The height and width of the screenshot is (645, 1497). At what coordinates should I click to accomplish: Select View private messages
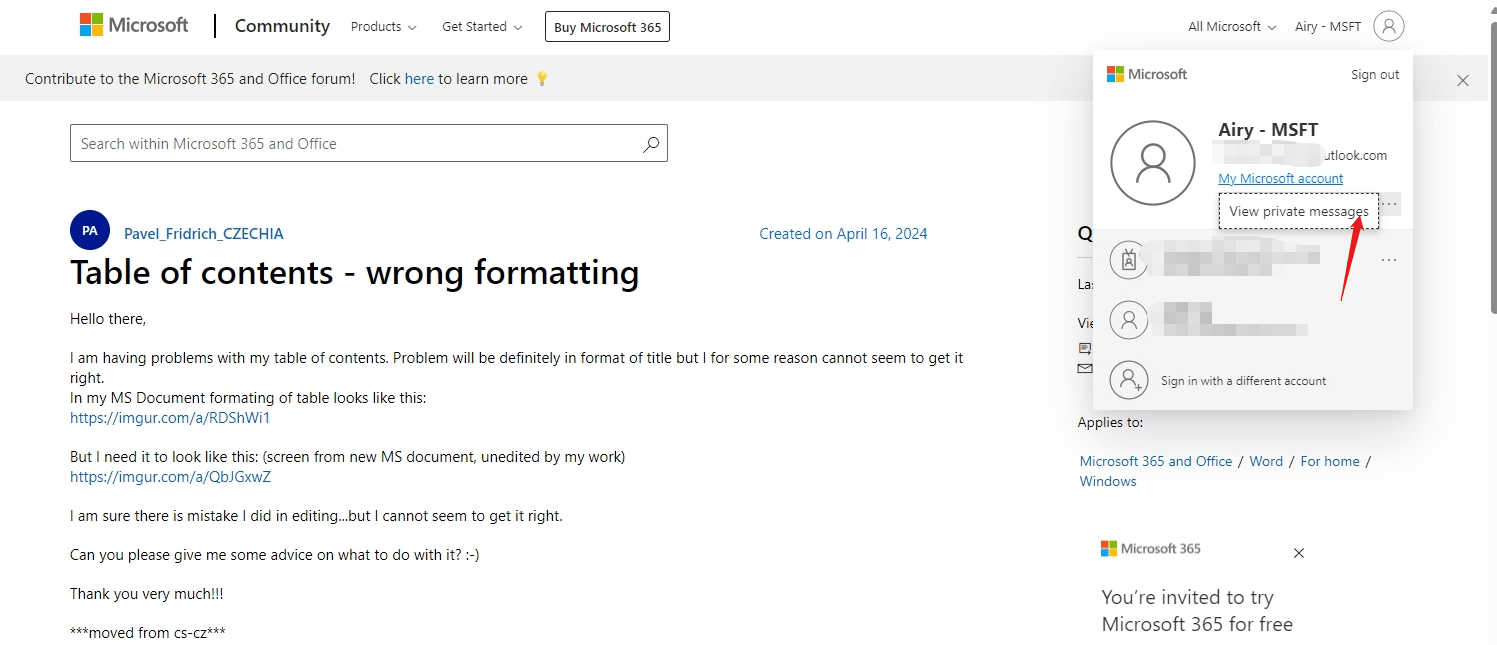click(1297, 211)
